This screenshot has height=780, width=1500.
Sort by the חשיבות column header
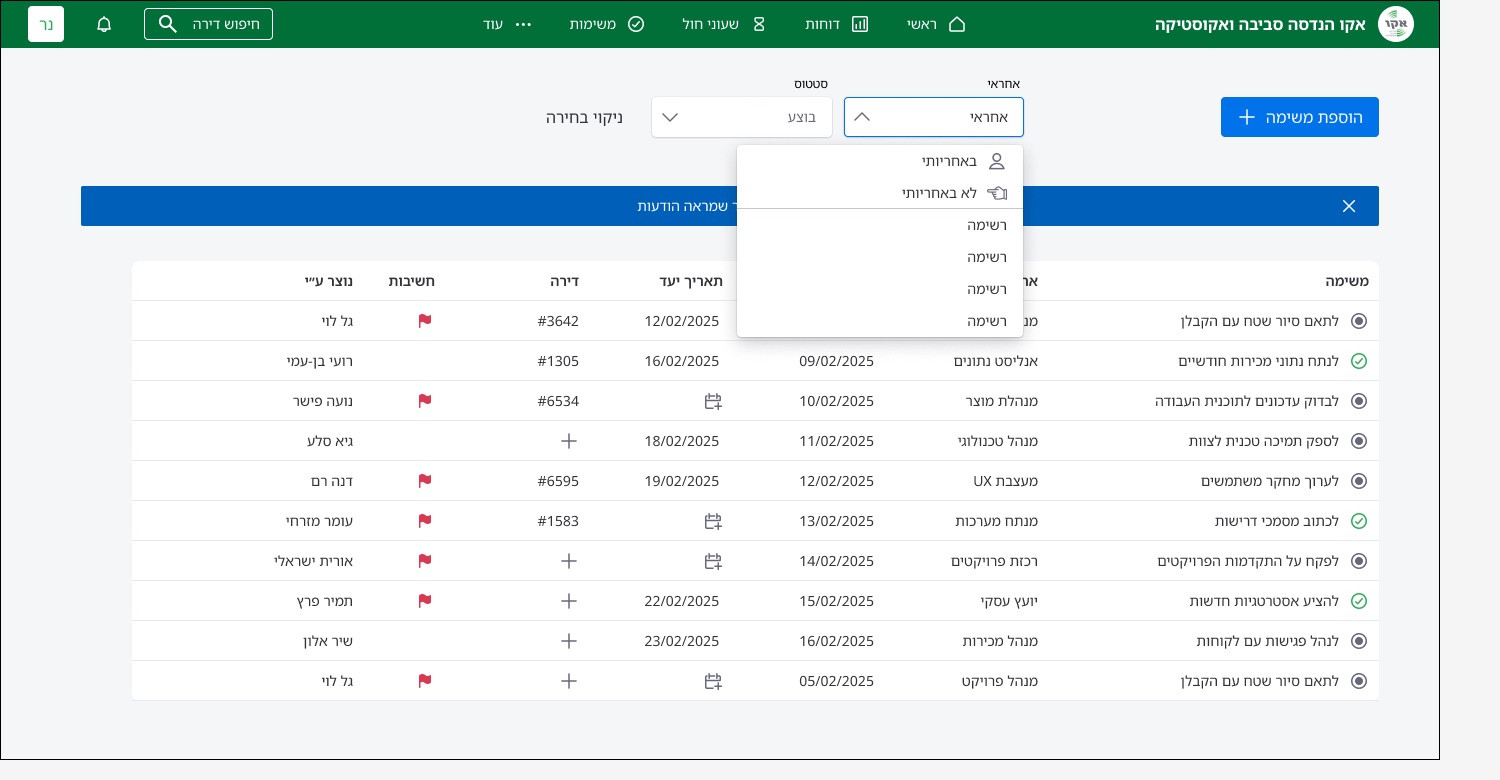tap(412, 281)
